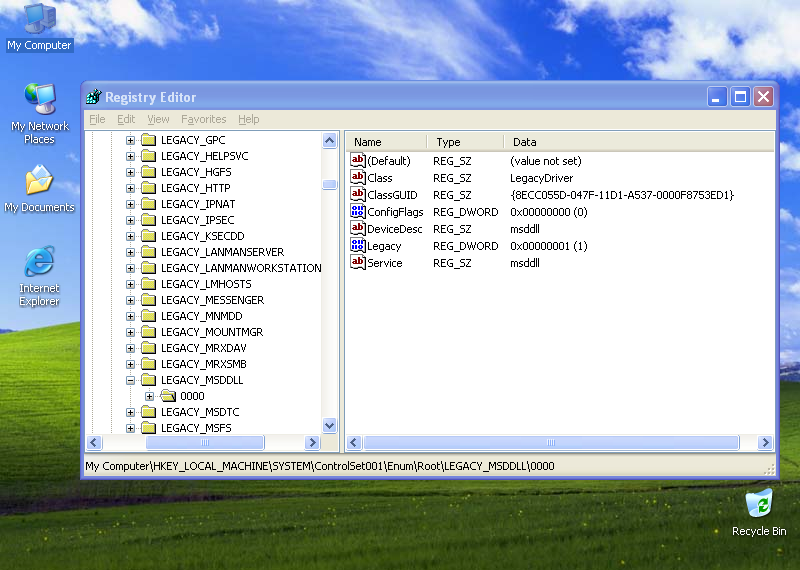Click the Type column header

coord(465,142)
